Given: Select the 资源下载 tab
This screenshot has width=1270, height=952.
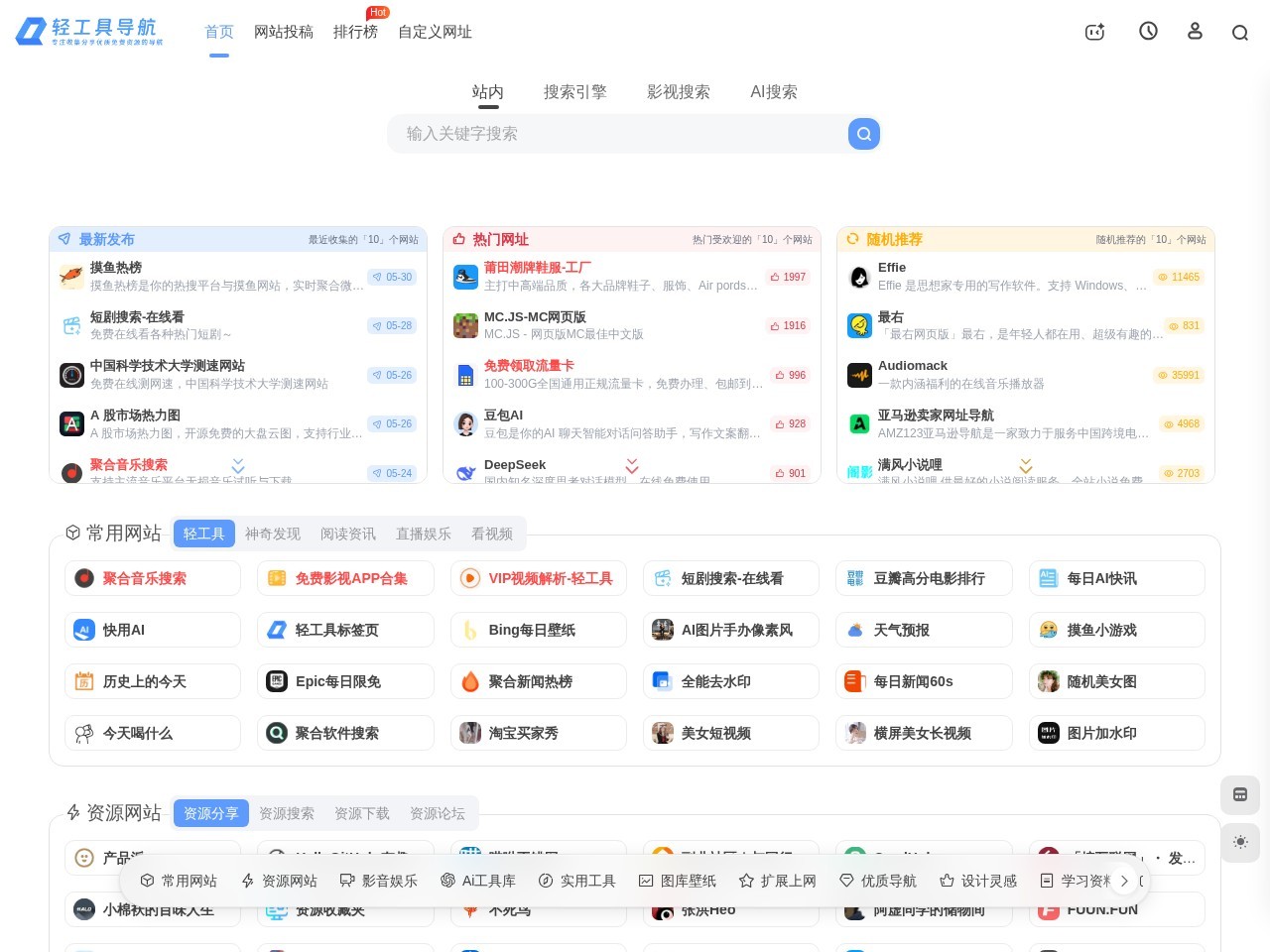Looking at the screenshot, I should coord(362,813).
